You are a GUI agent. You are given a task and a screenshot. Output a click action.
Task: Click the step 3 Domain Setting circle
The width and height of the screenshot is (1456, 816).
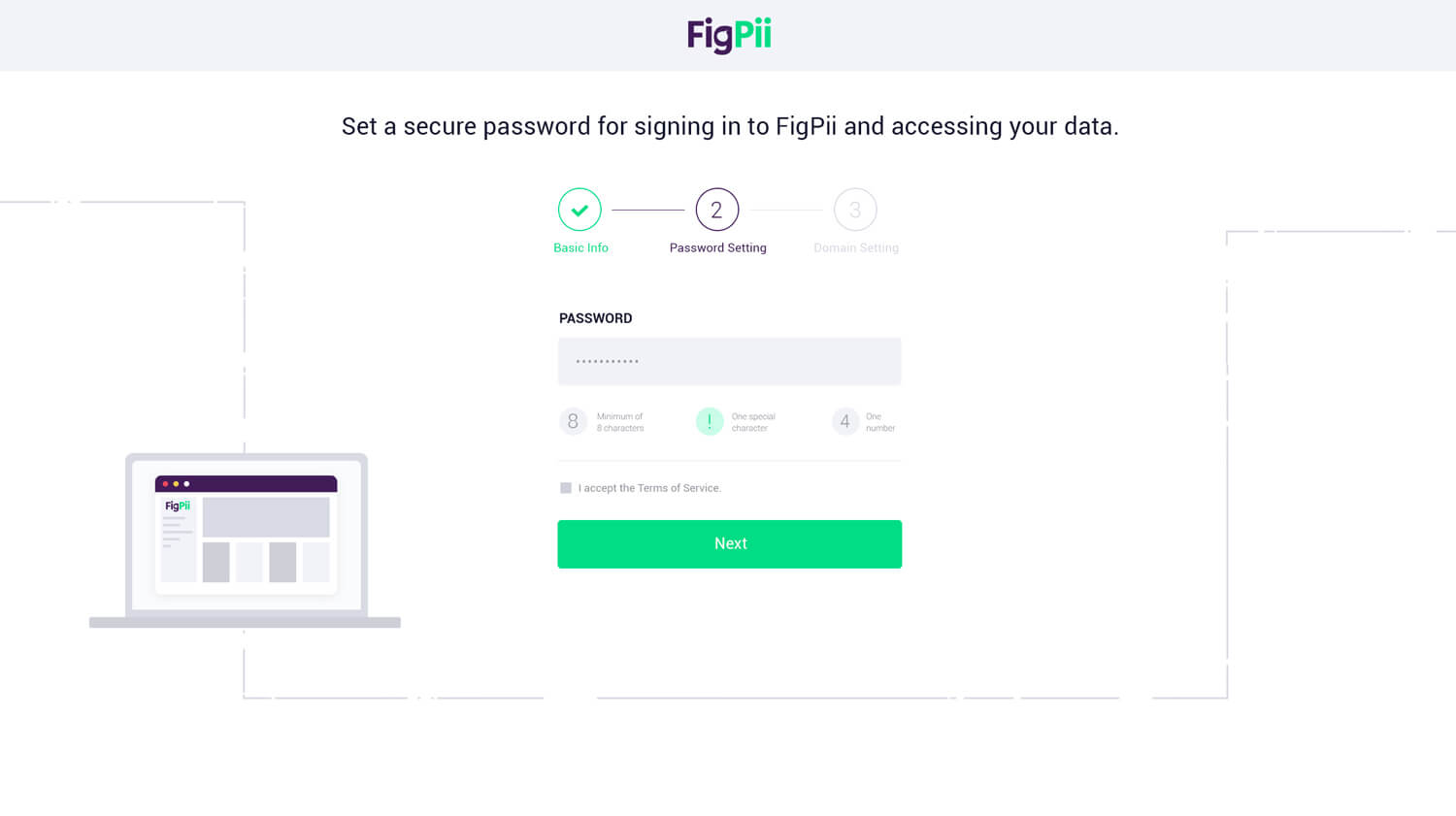855,210
